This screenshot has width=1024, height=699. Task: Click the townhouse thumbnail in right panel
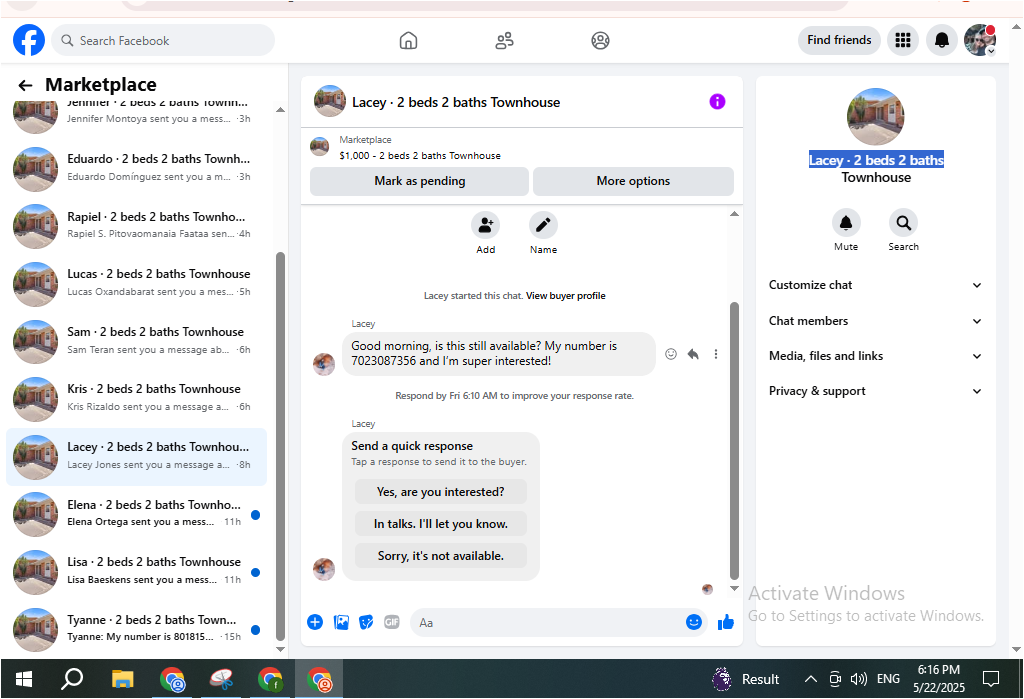coord(875,117)
